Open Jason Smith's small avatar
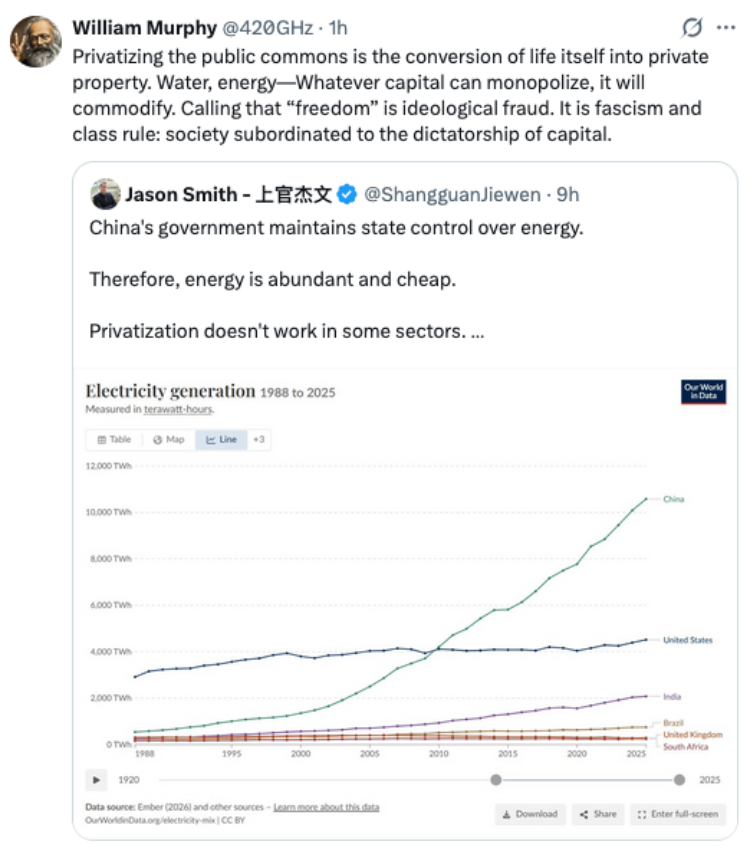 pos(105,194)
